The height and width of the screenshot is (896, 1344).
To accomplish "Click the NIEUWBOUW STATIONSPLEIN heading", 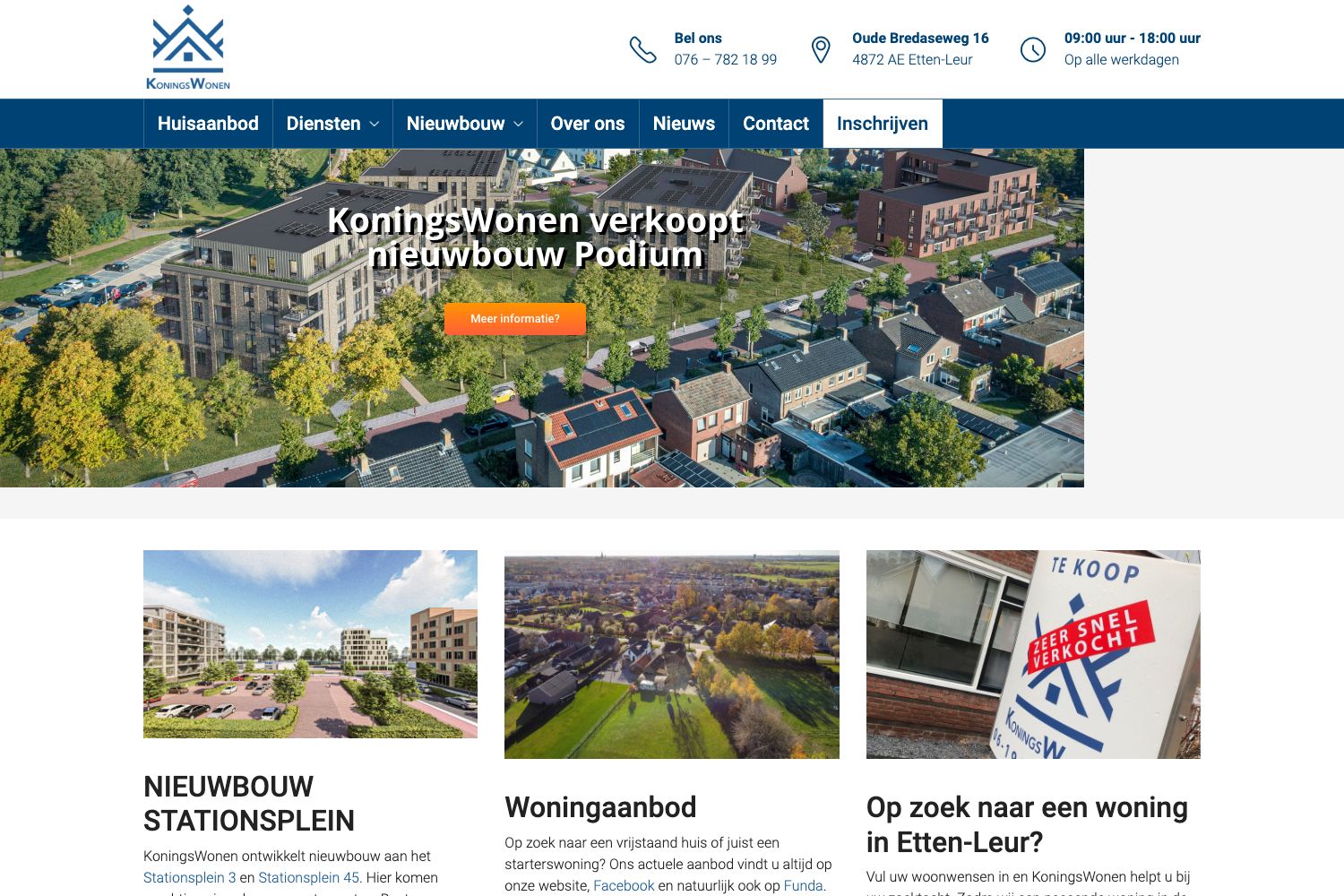I will 249,804.
